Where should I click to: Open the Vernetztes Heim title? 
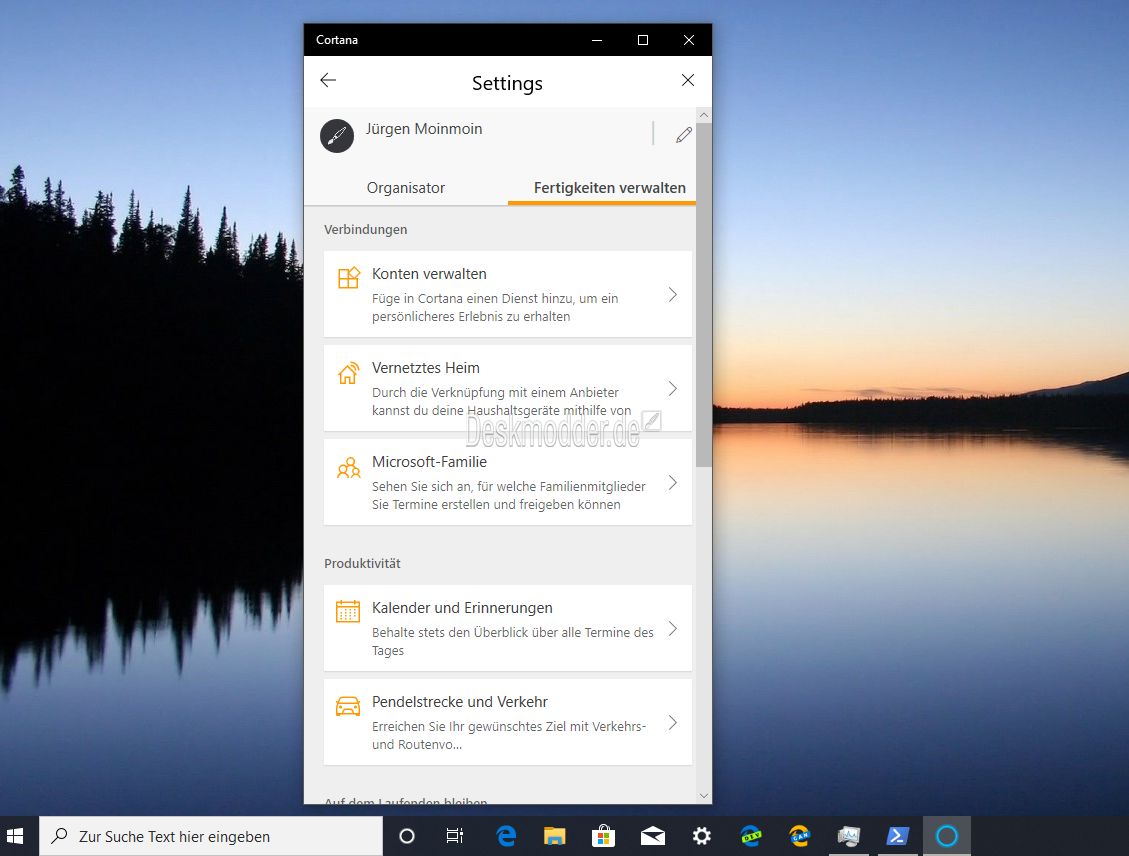(426, 368)
